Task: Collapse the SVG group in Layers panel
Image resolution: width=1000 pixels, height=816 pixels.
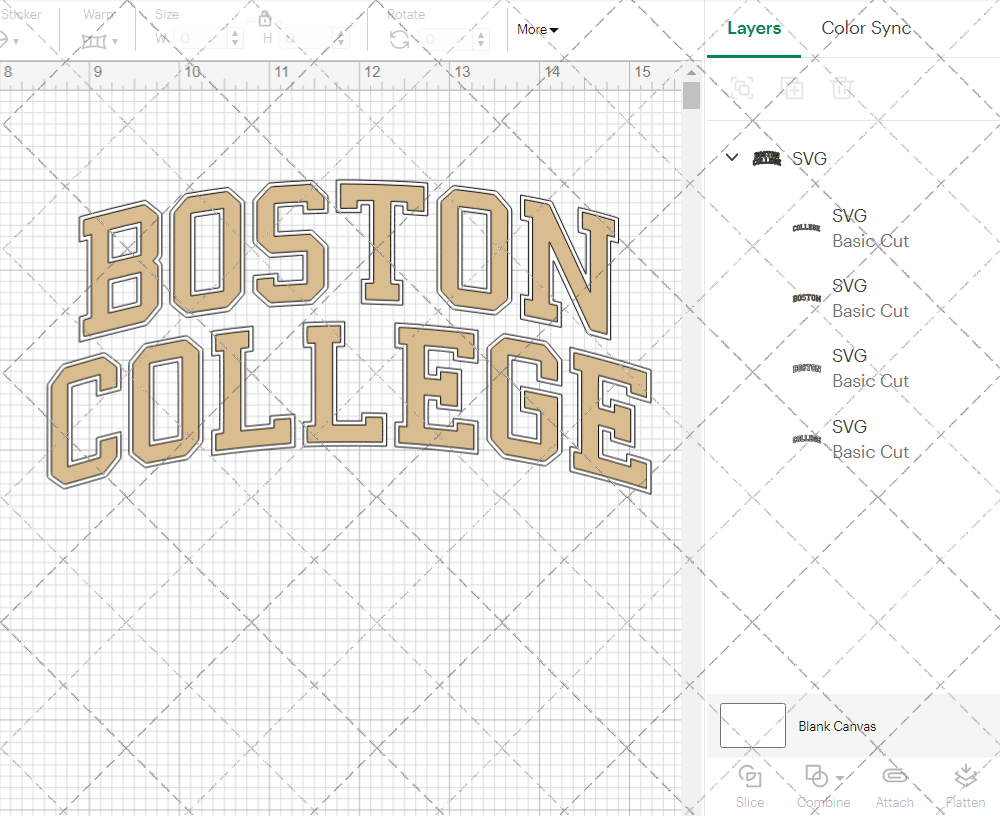Action: (731, 157)
